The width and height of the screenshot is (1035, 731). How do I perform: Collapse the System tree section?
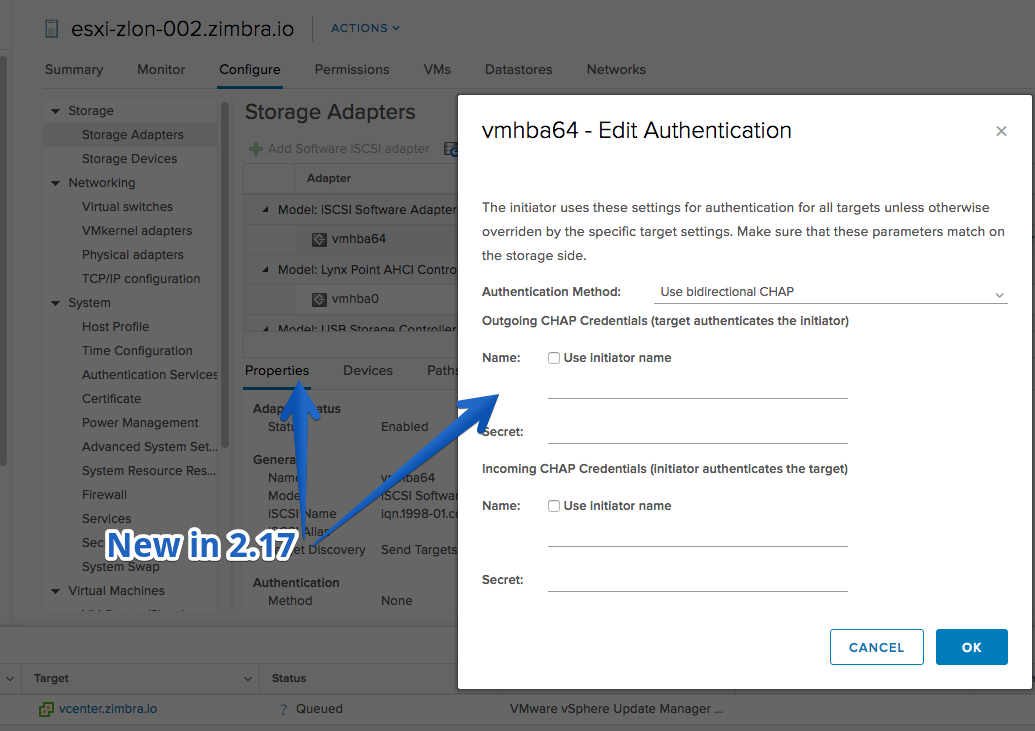pyautogui.click(x=55, y=303)
